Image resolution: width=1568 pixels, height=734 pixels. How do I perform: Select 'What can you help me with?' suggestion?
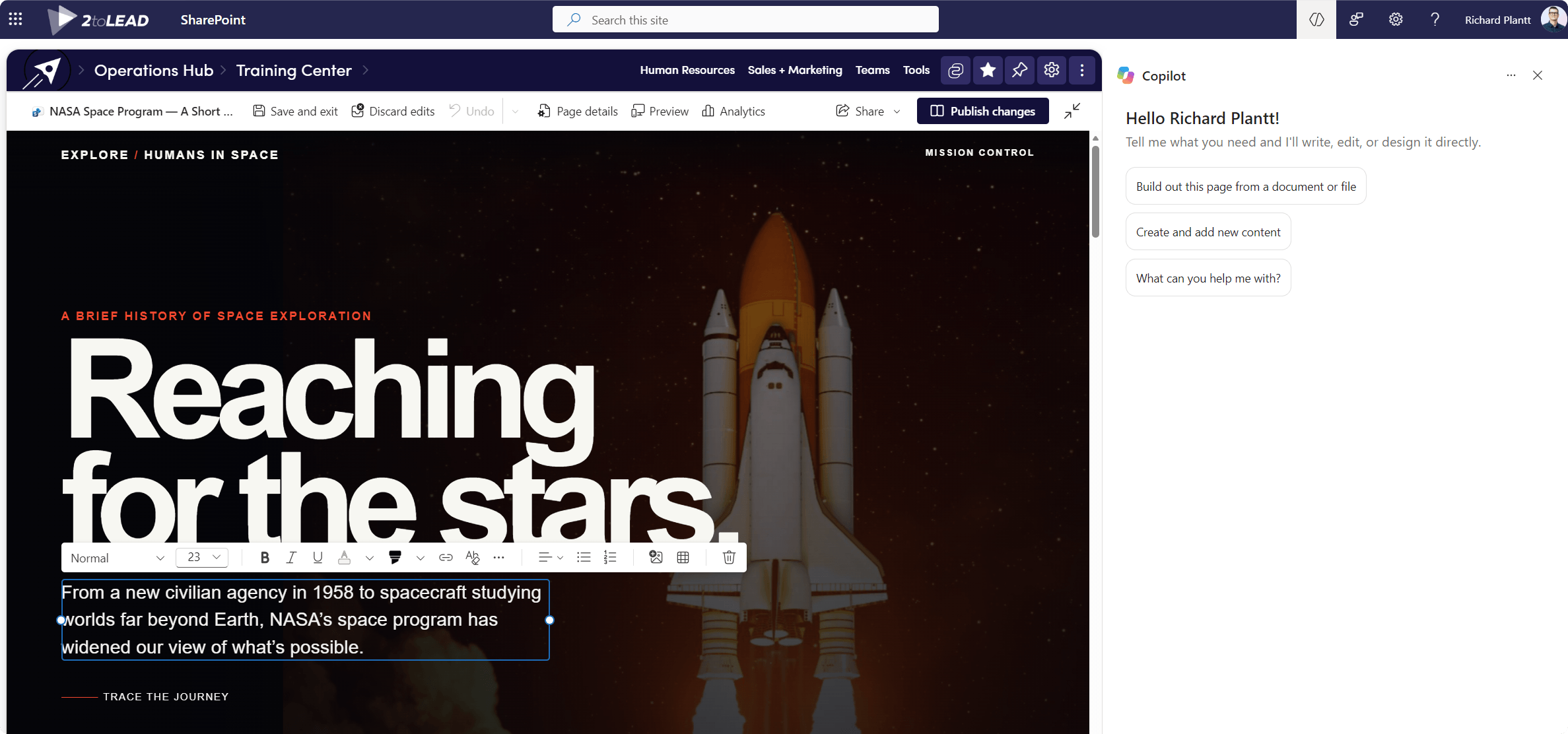[x=1208, y=278]
